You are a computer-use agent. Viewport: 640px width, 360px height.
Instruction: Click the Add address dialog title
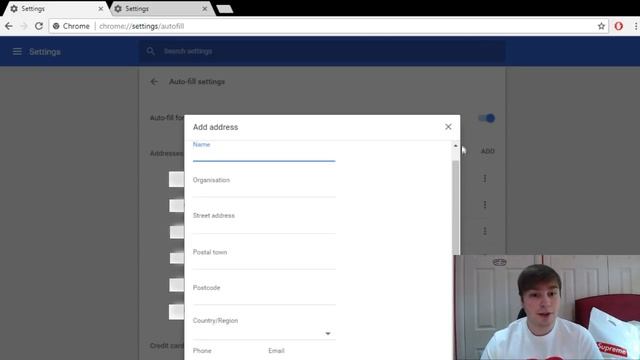[216, 127]
